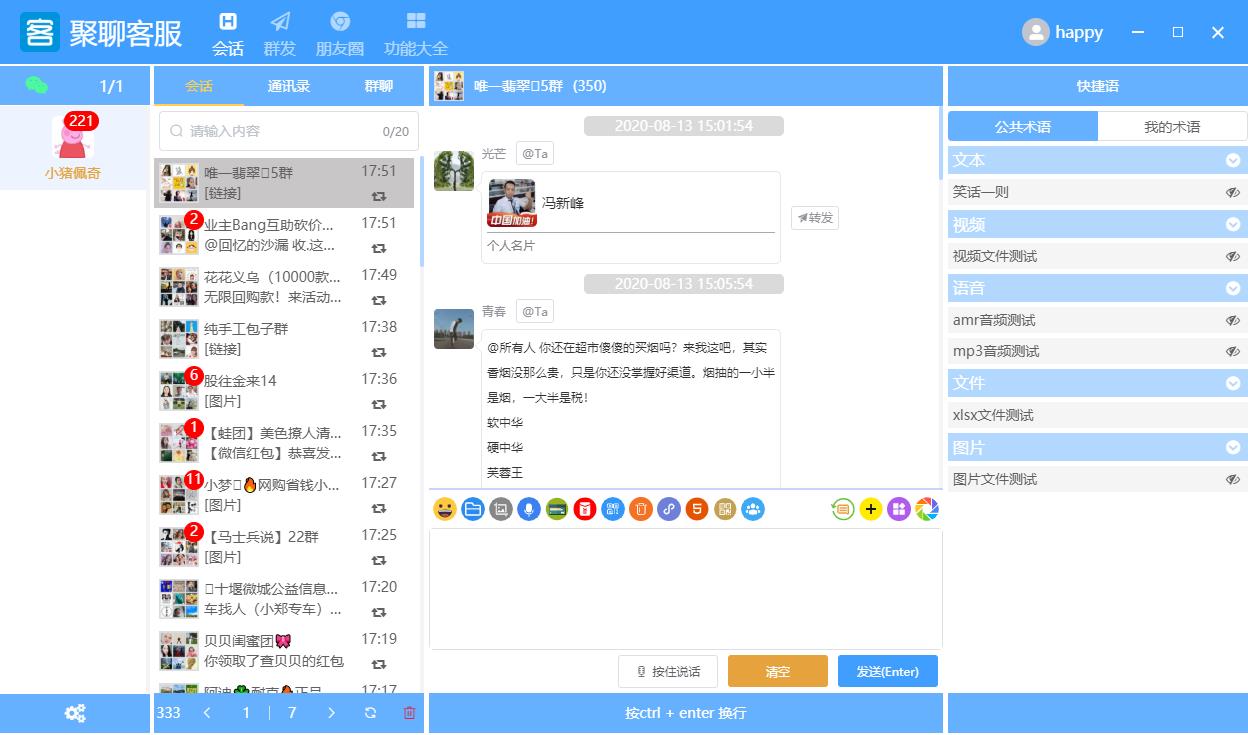Click 转发 forward button beside name card
Viewport: 1248px width, 735px height.
(815, 217)
